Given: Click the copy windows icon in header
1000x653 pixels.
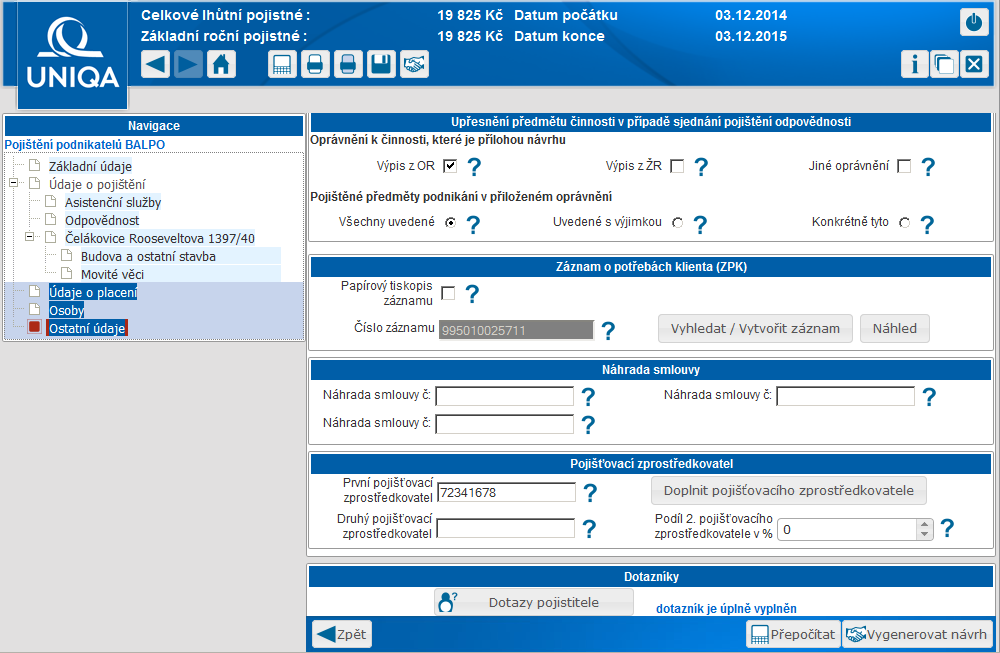Looking at the screenshot, I should click(945, 64).
